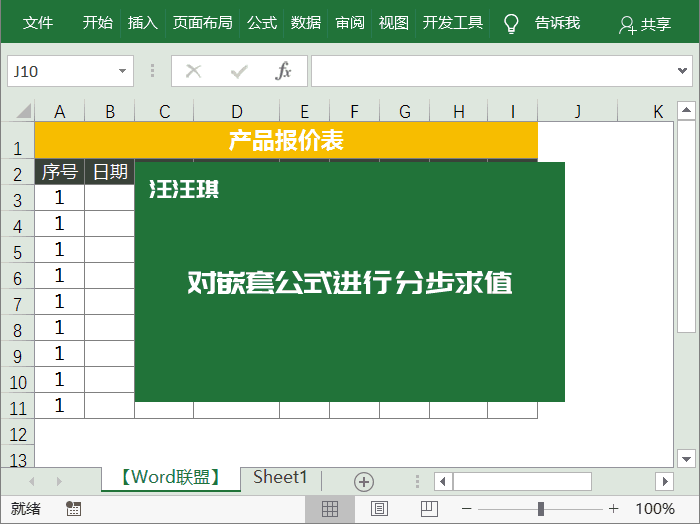Select row 1 header
This screenshot has height=524, width=700.
18,140
